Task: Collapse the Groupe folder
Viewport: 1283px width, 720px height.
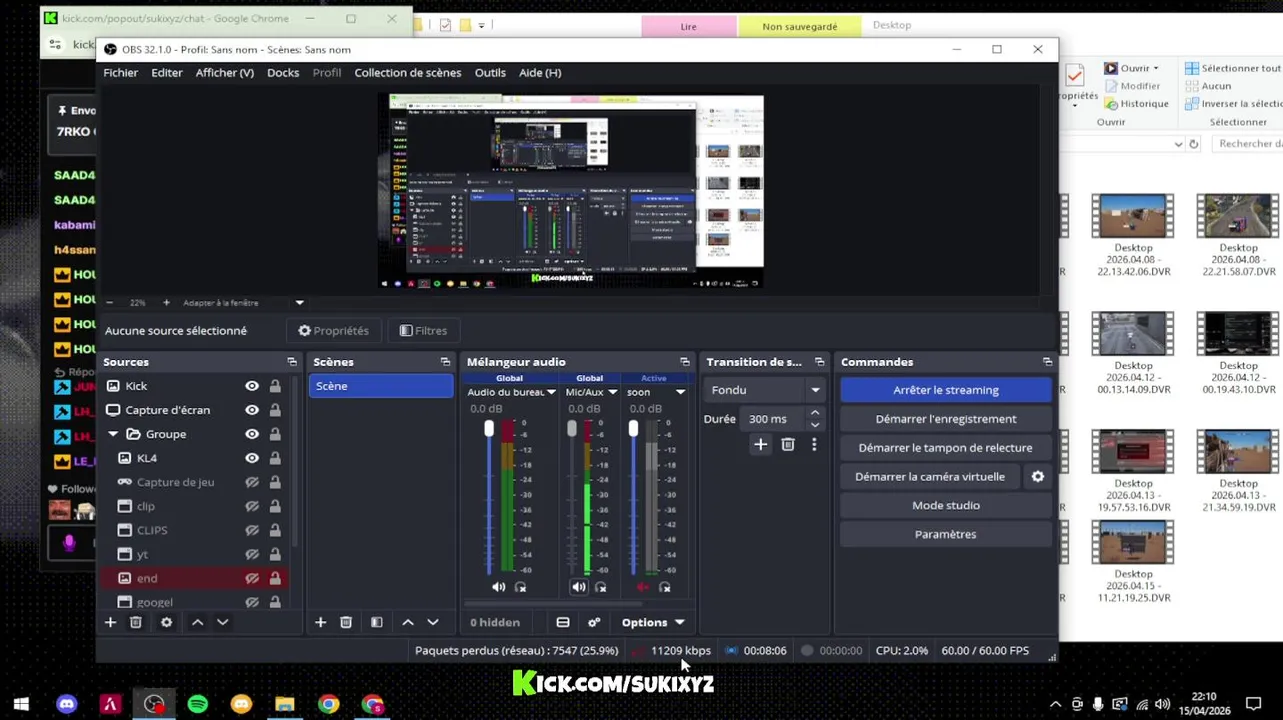Action: [113, 434]
